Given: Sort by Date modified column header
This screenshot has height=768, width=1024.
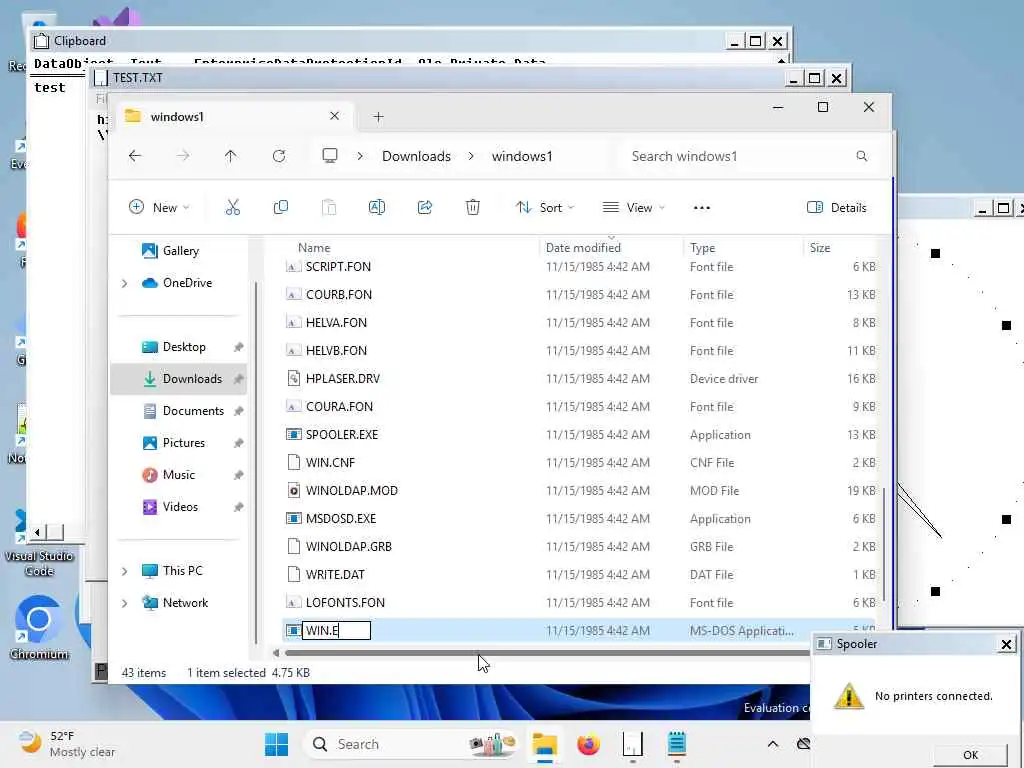Looking at the screenshot, I should (583, 248).
